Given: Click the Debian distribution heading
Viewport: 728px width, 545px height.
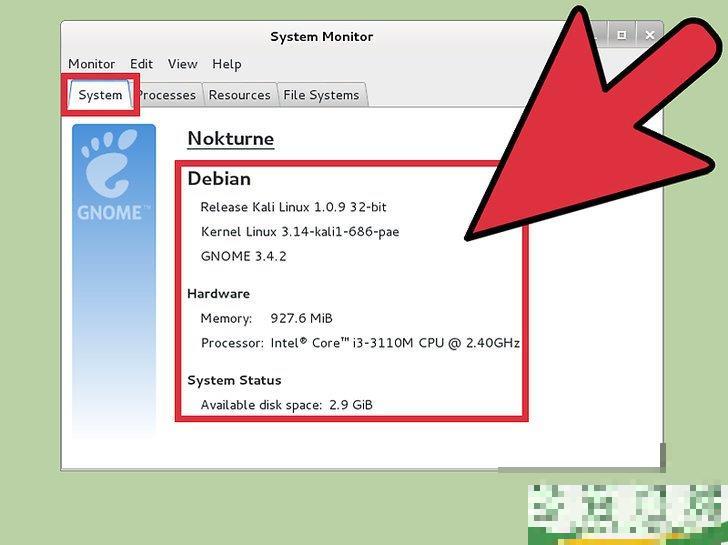Looking at the screenshot, I should pyautogui.click(x=219, y=179).
